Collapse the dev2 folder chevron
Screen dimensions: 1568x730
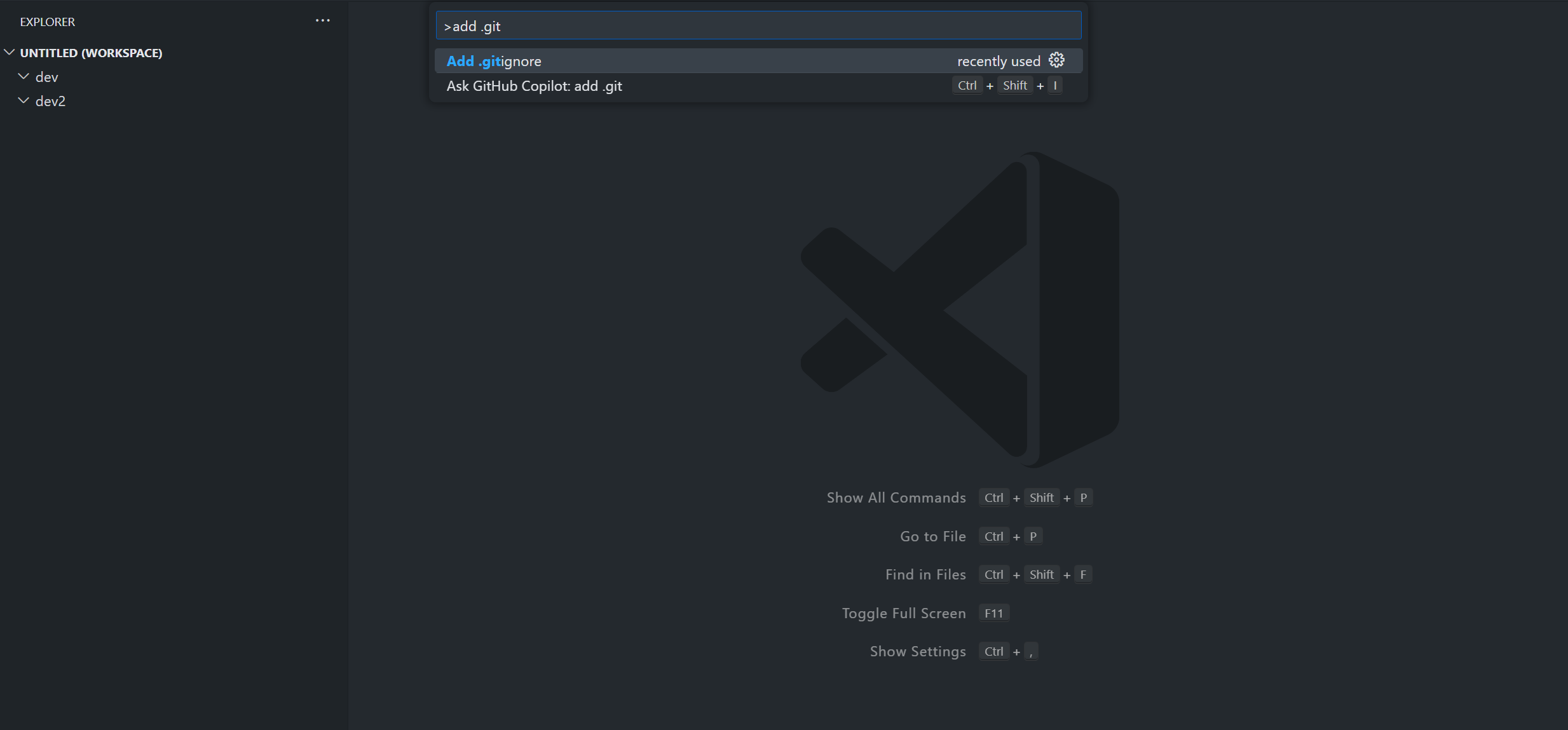click(x=24, y=101)
